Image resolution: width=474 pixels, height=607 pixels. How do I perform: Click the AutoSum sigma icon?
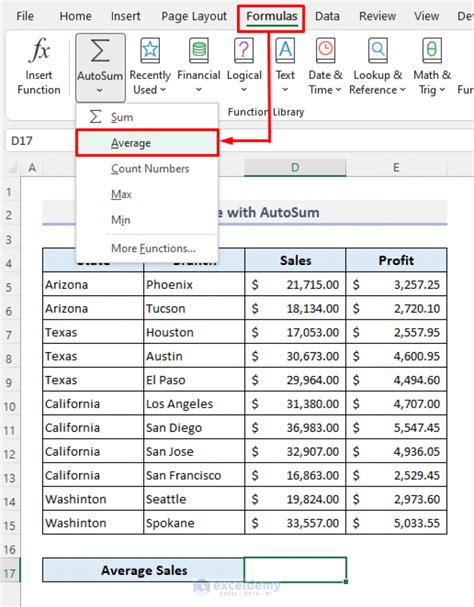pyautogui.click(x=100, y=51)
